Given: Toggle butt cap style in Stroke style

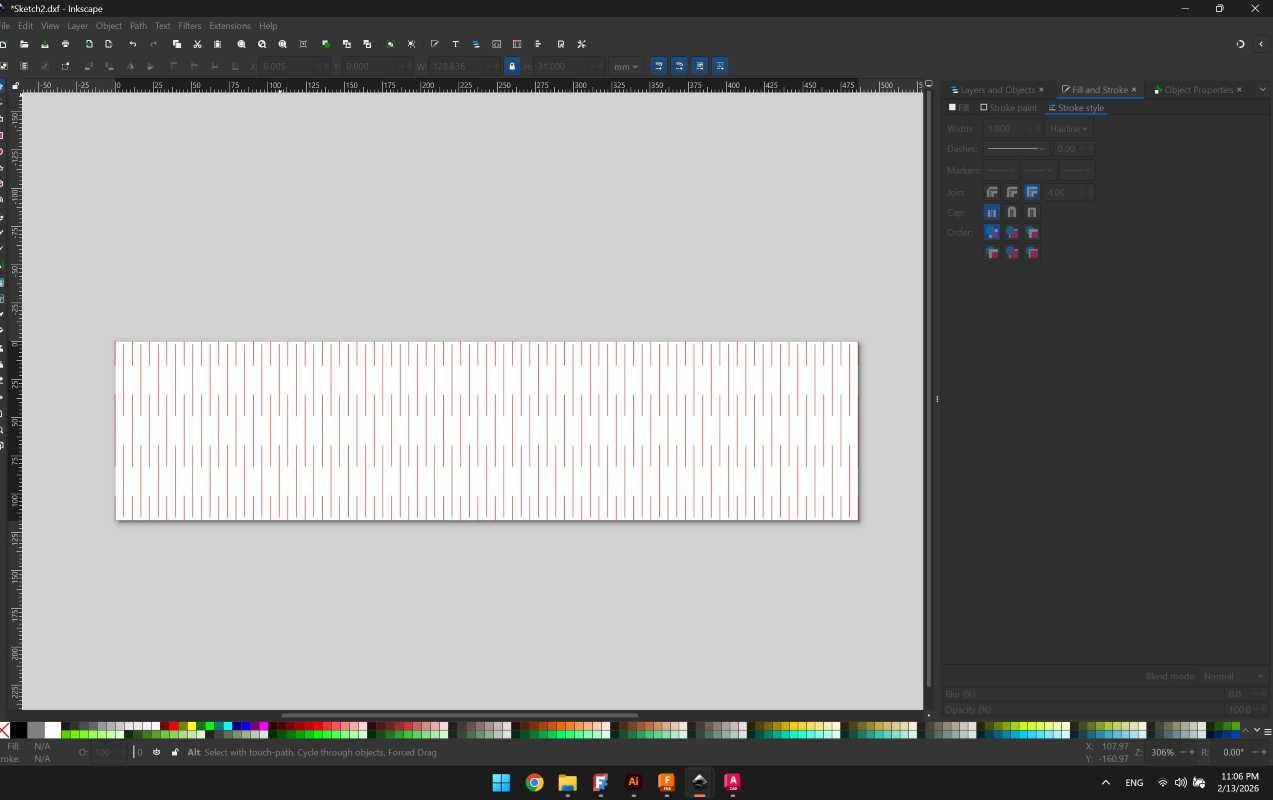Looking at the screenshot, I should pos(992,212).
